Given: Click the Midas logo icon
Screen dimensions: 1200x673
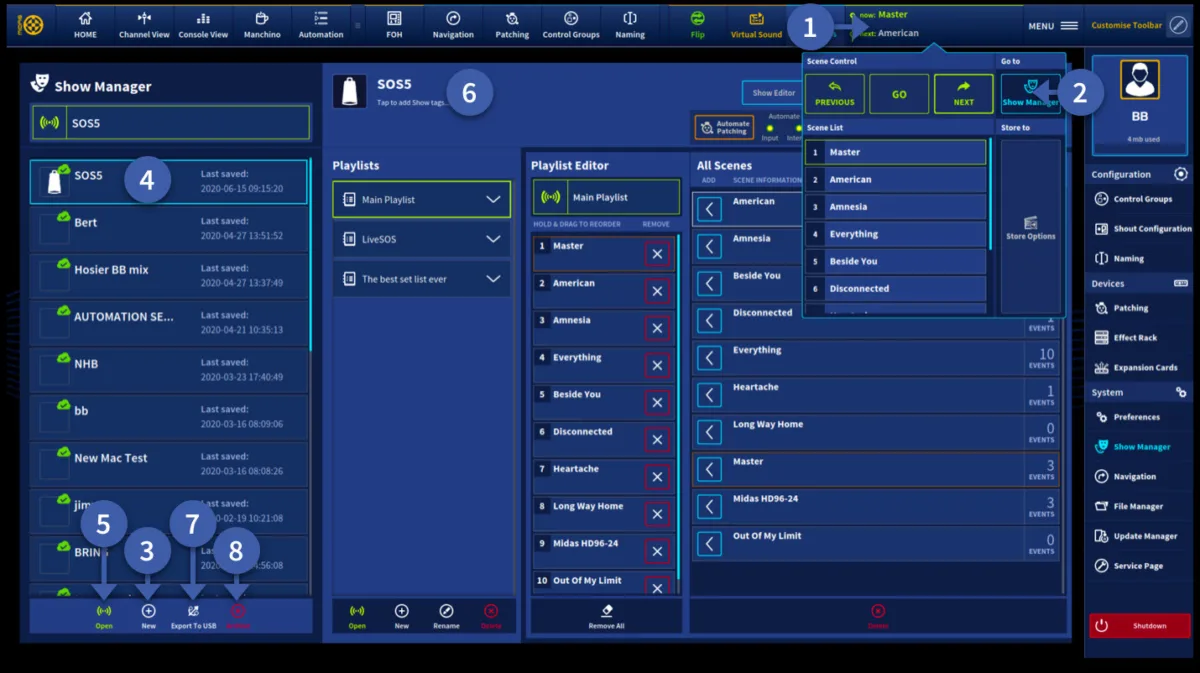Looking at the screenshot, I should click(32, 24).
